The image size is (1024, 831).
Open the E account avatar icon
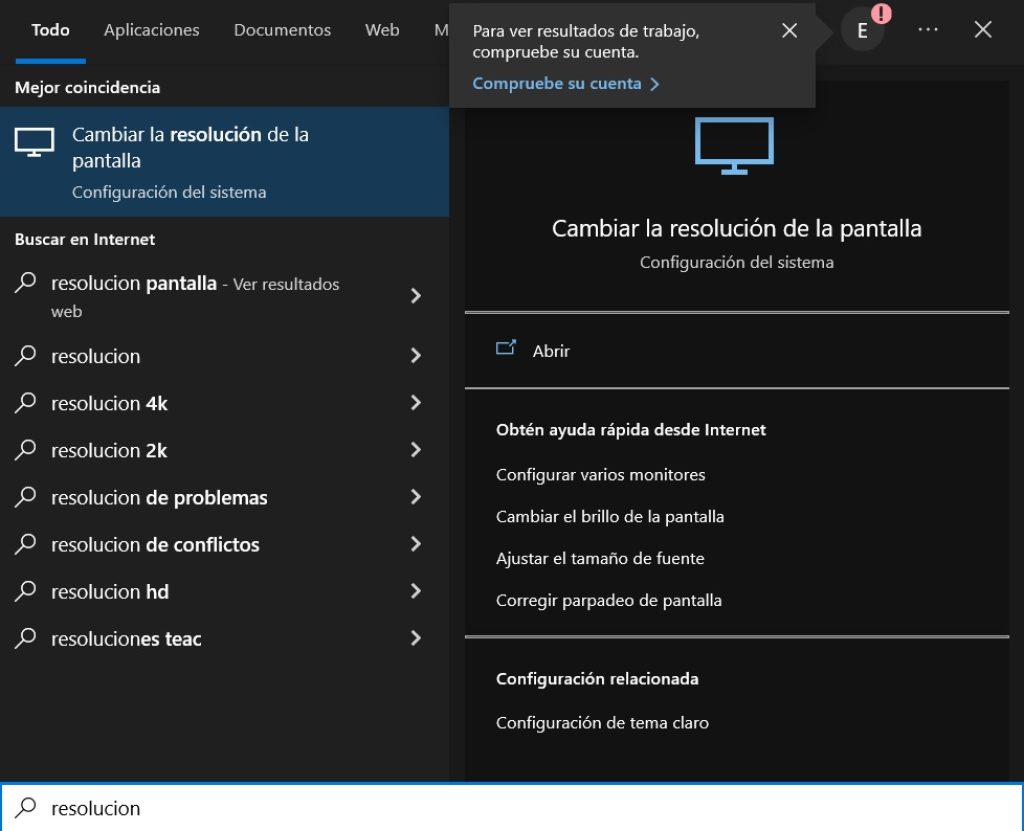[862, 30]
